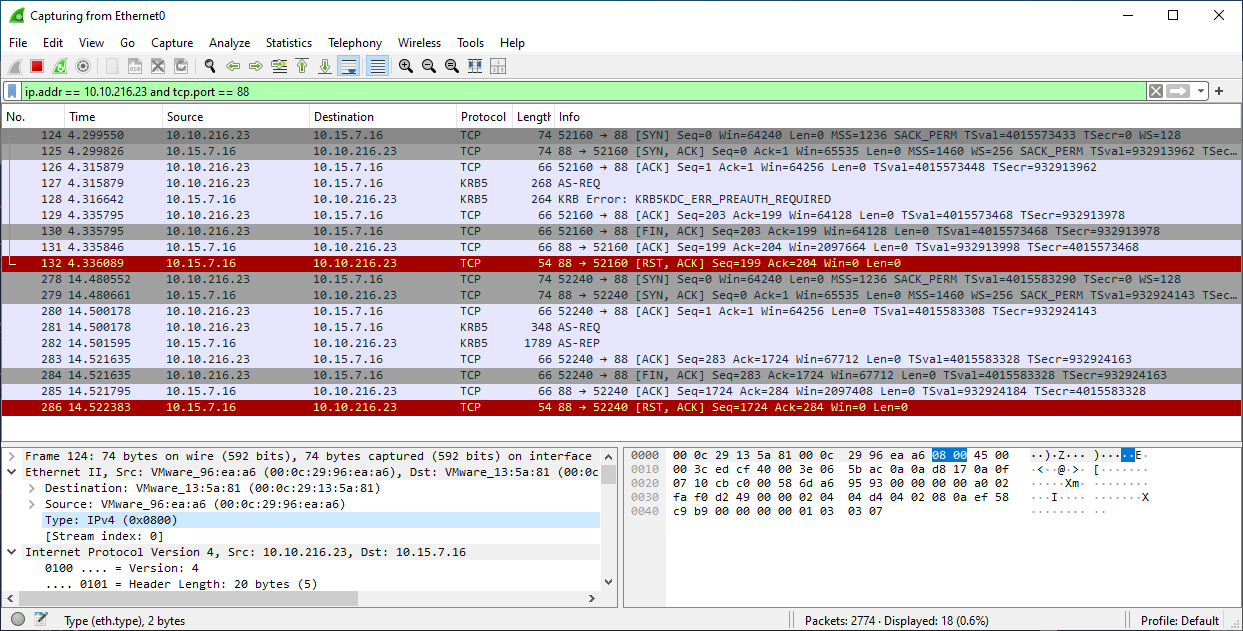
Task: Open the View menu
Action: (x=91, y=43)
